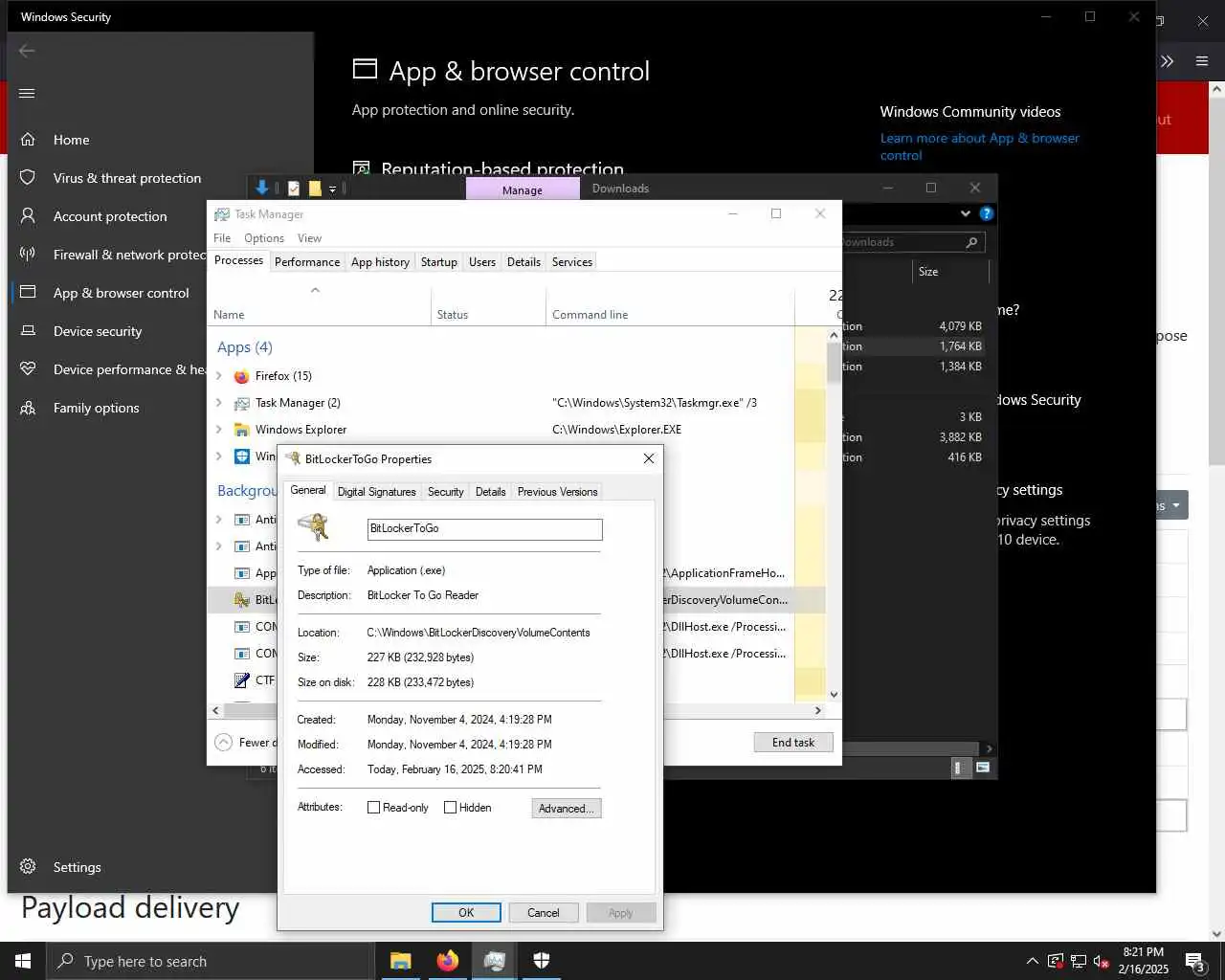
Task: Select App & browser control sidebar icon
Action: pos(28,292)
